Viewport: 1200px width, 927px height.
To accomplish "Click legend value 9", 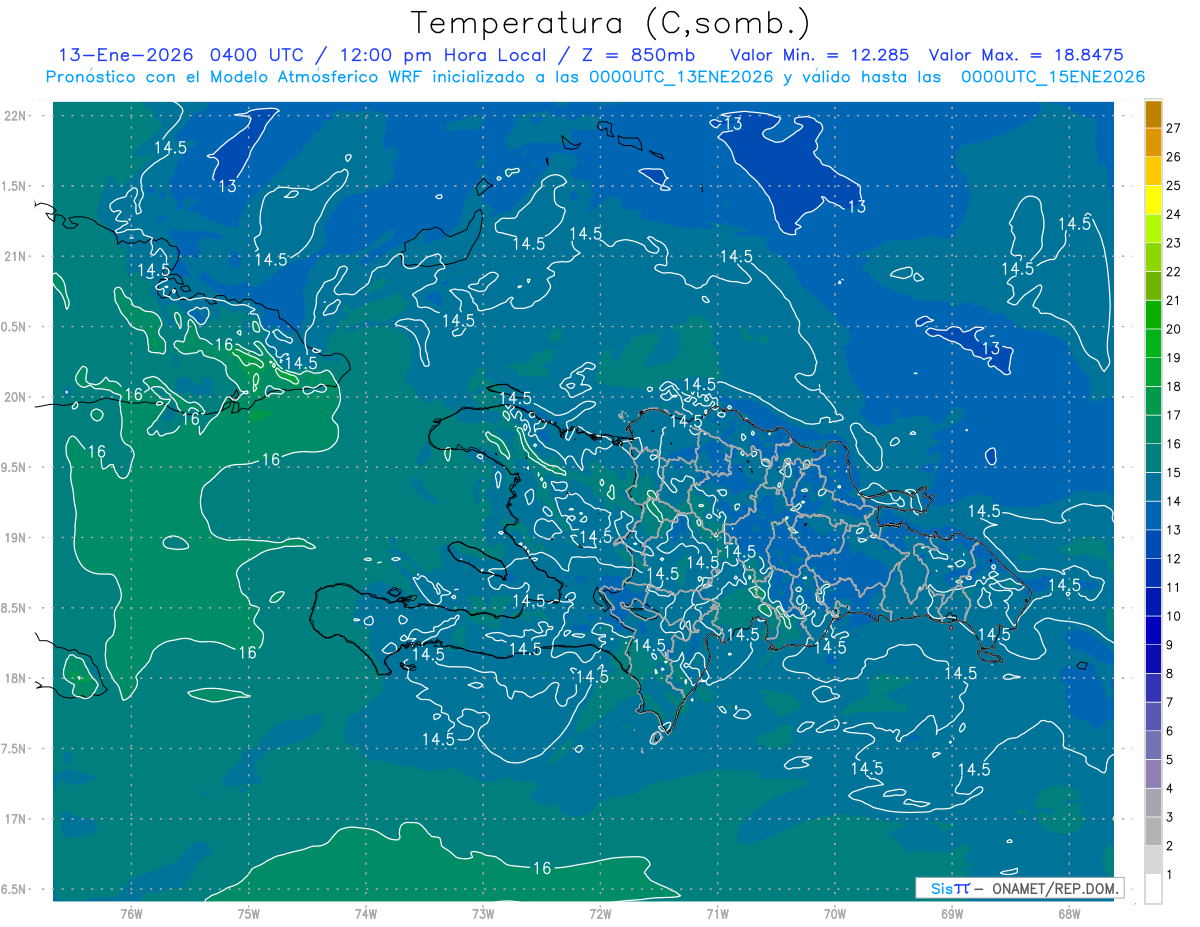I will coord(1170,645).
